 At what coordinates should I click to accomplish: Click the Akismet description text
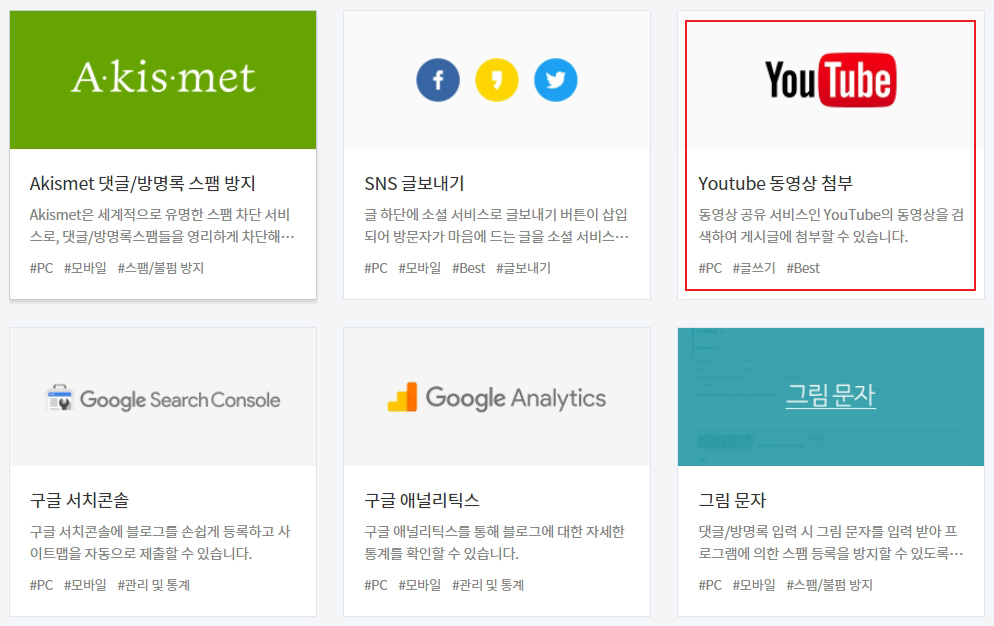162,226
